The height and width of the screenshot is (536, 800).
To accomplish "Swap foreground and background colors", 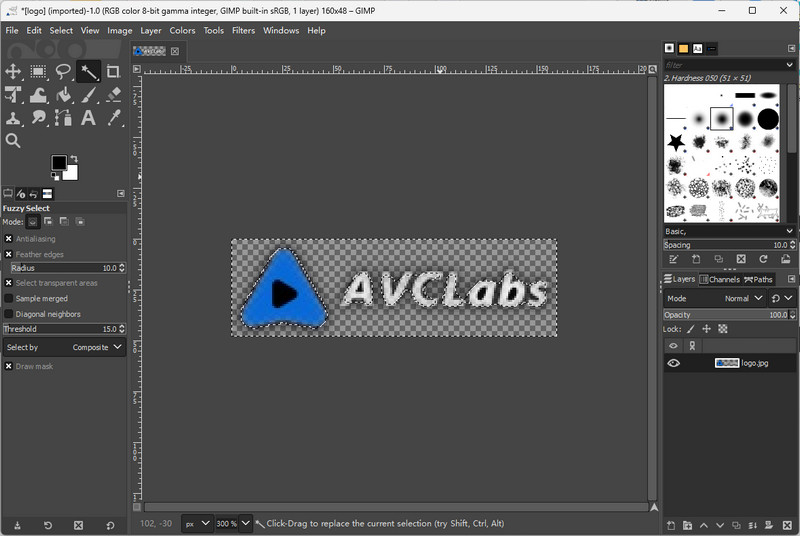I will tap(74, 159).
